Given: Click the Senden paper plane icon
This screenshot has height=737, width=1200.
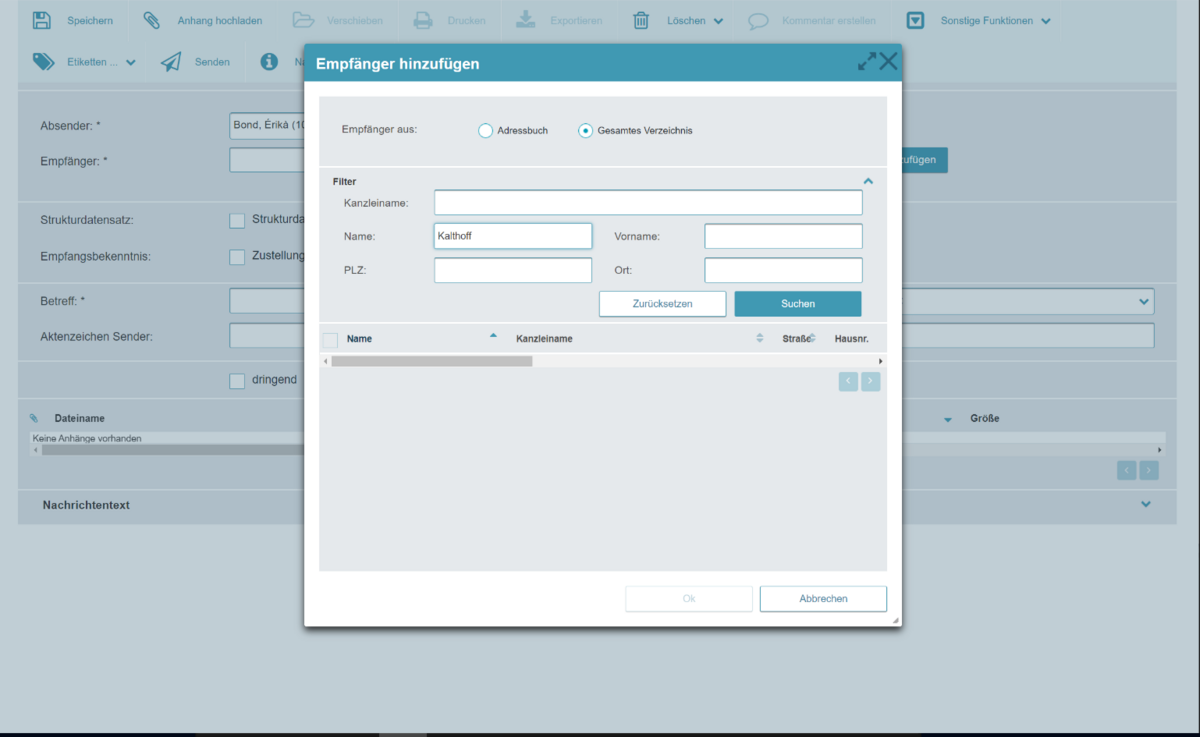Looking at the screenshot, I should tap(171, 62).
